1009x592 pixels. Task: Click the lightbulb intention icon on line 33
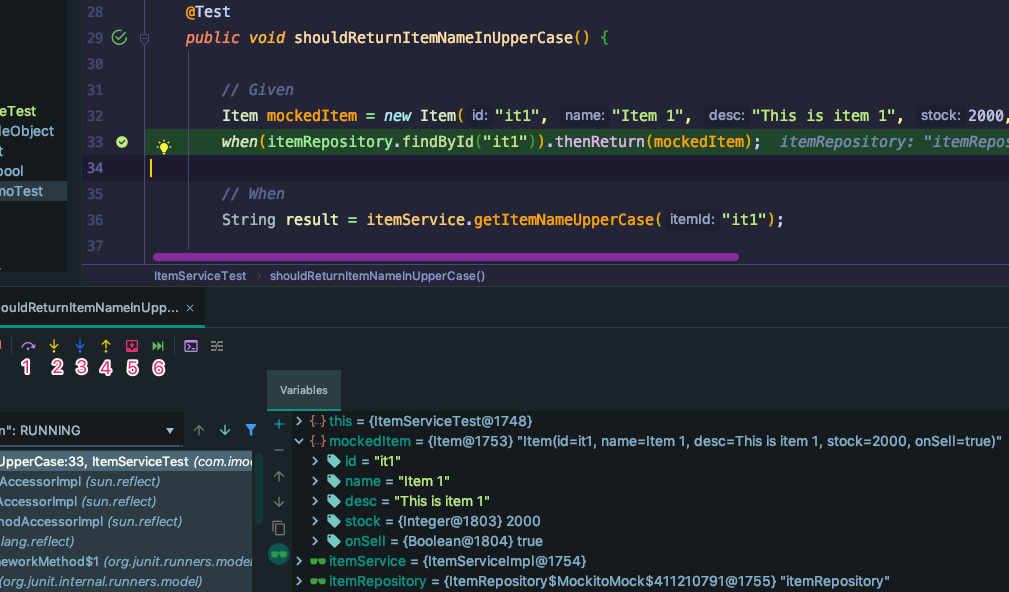point(164,147)
